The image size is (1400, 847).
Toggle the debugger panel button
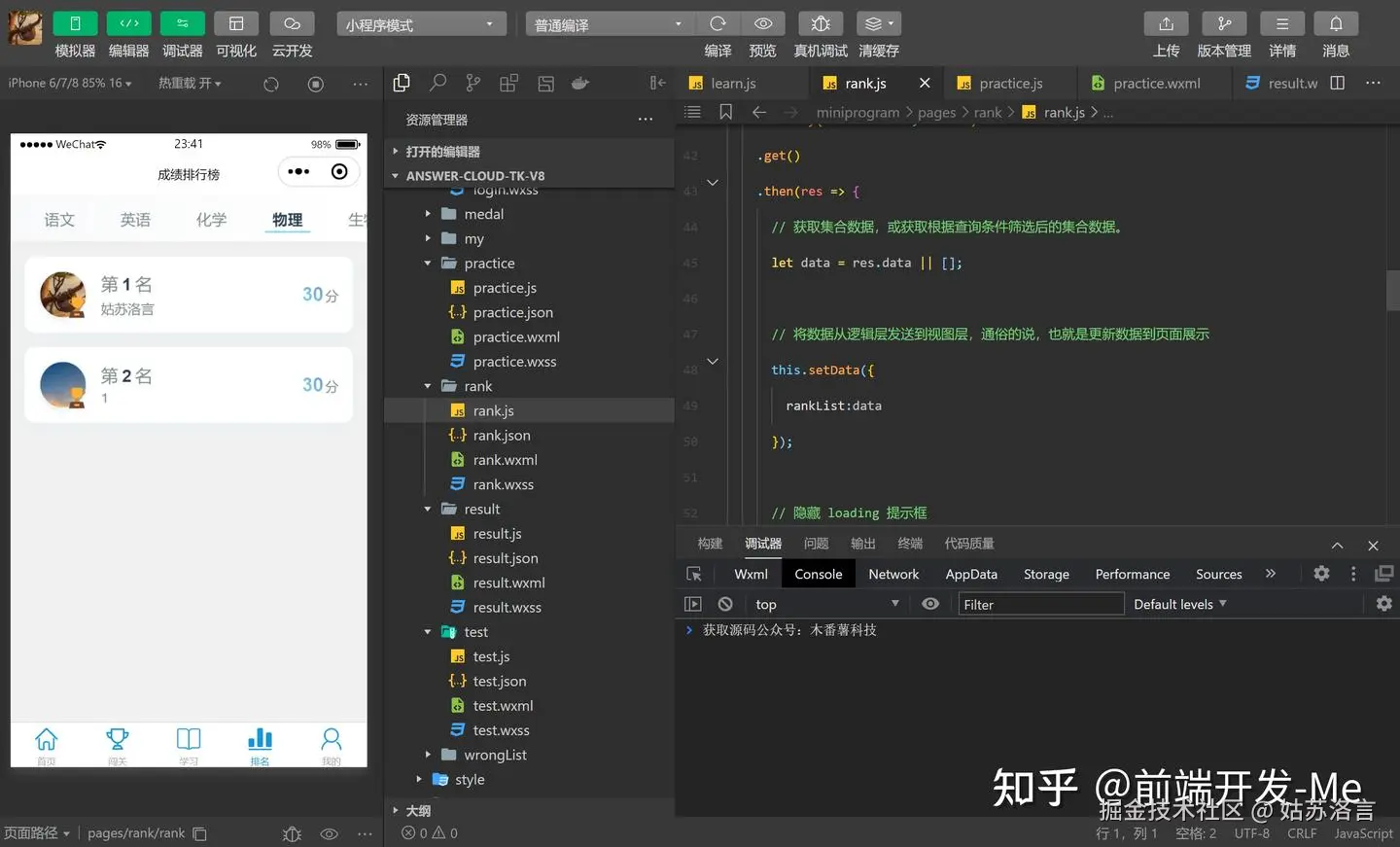click(183, 24)
